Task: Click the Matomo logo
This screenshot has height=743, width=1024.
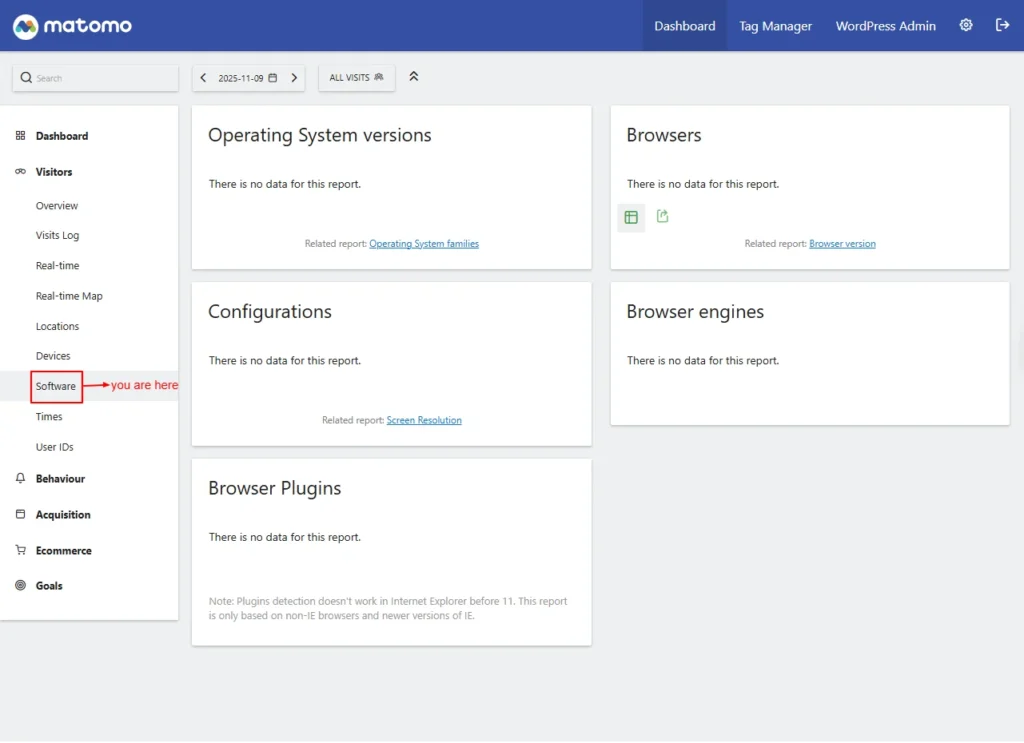Action: click(x=72, y=26)
